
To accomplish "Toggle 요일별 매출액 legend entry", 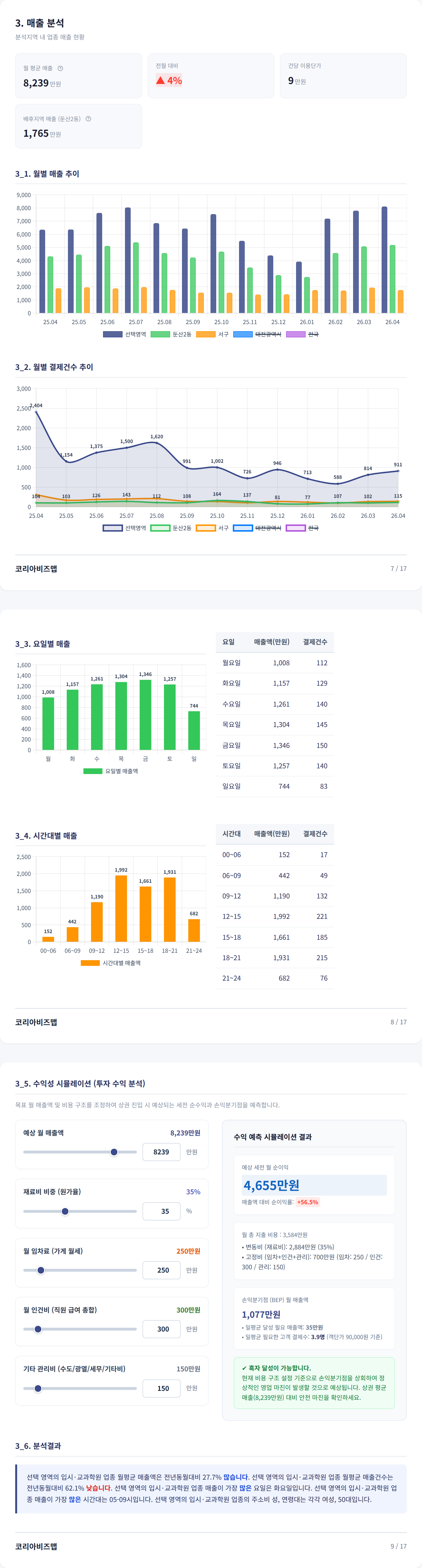I will [111, 771].
